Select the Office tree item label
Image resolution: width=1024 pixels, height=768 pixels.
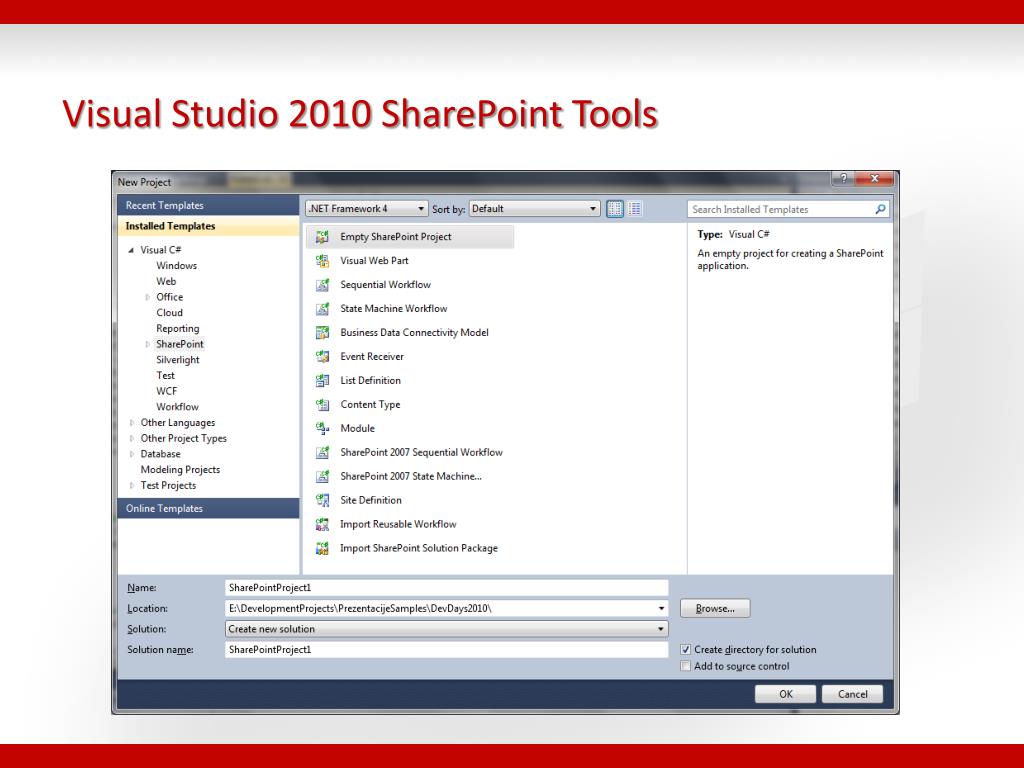click(x=169, y=297)
